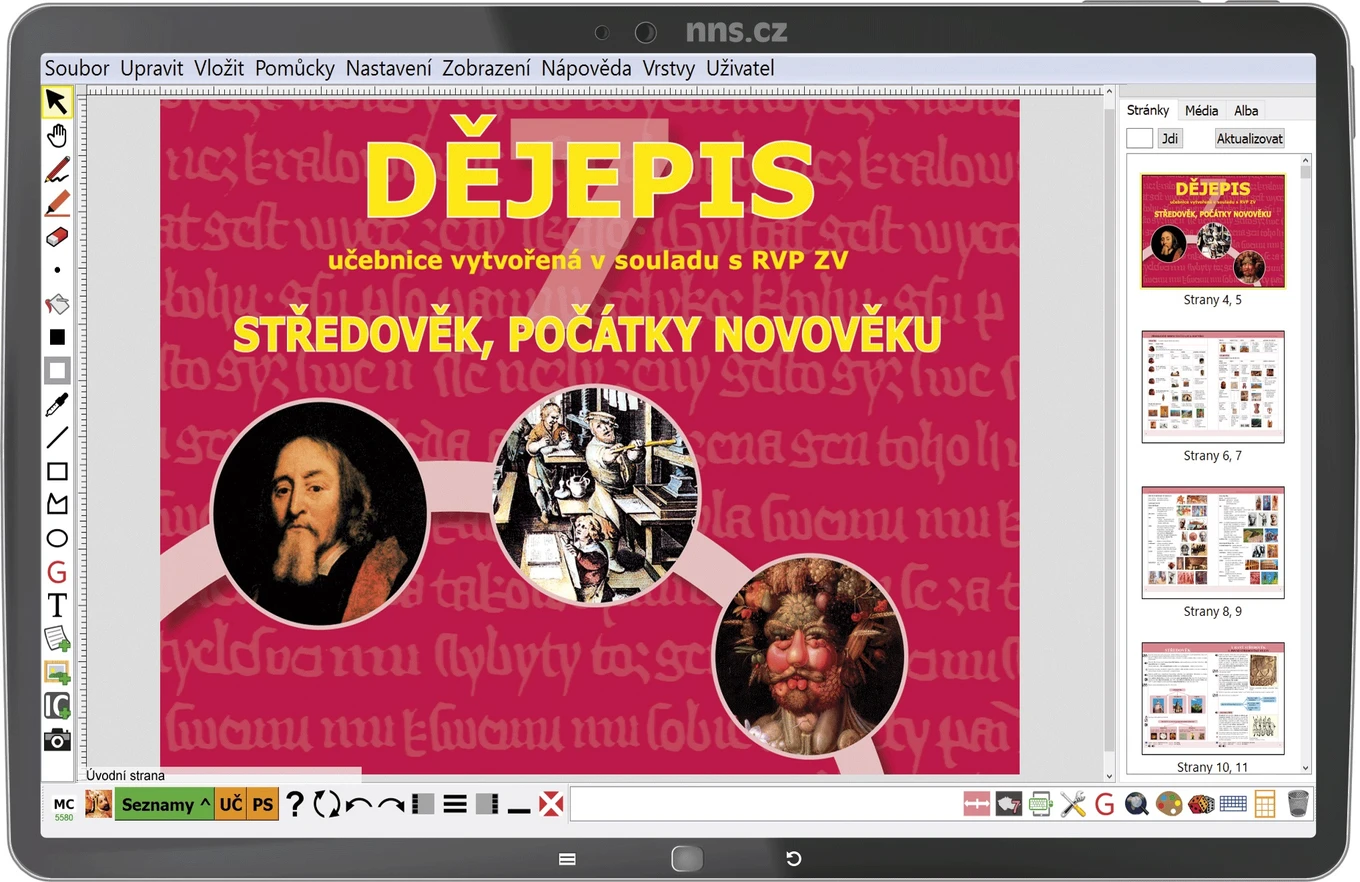Viewport: 1360px width, 882px height.
Task: Click the Aktualizovat button
Action: [1250, 139]
